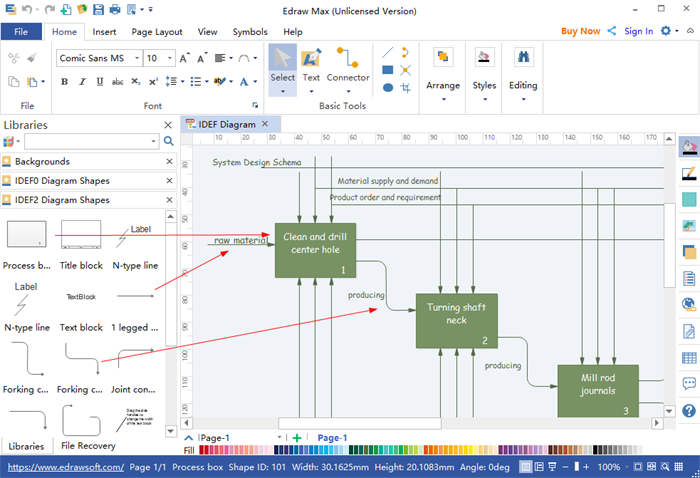Pick the rectangle shape tool

coord(388,70)
